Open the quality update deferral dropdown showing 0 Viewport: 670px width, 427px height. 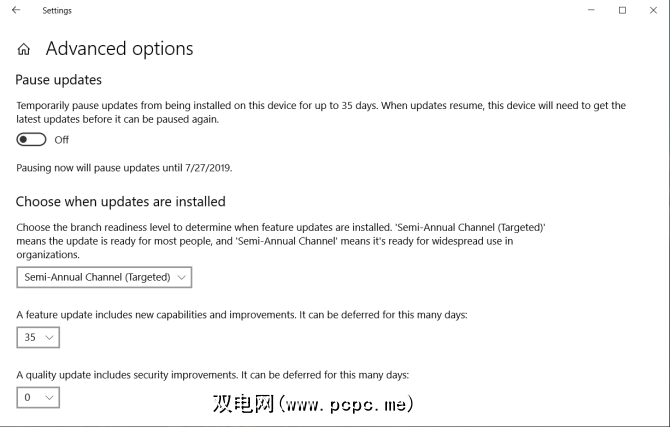38,398
